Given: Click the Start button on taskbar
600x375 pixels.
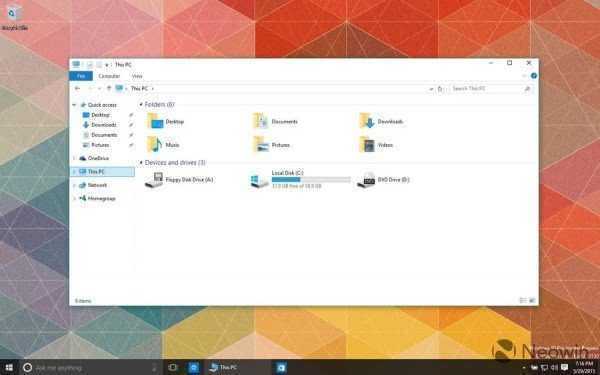Looking at the screenshot, I should click(x=9, y=368).
